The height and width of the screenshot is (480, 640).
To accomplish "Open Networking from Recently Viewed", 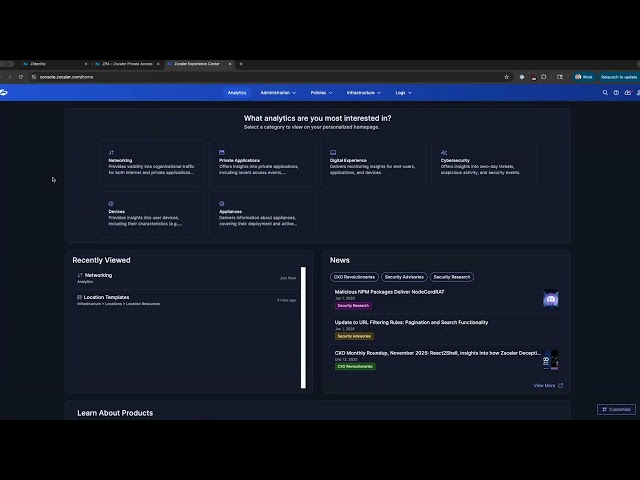I will (187, 278).
